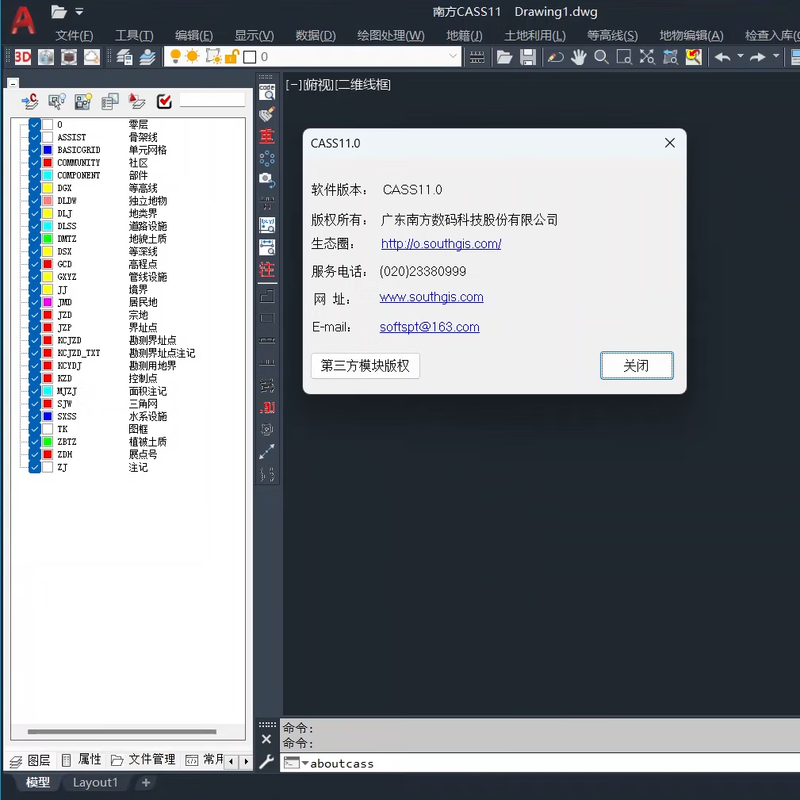The image size is (800, 800).
Task: Switch to the Layout1 tab
Action: point(95,783)
